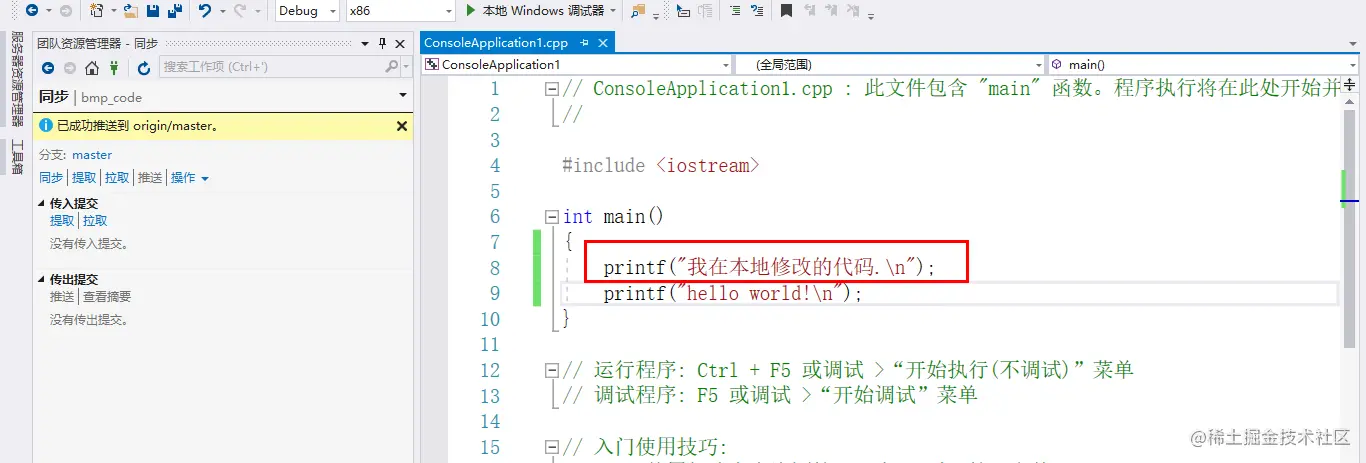This screenshot has width=1366, height=463.
Task: Start debugging with the green play button
Action: click(472, 10)
